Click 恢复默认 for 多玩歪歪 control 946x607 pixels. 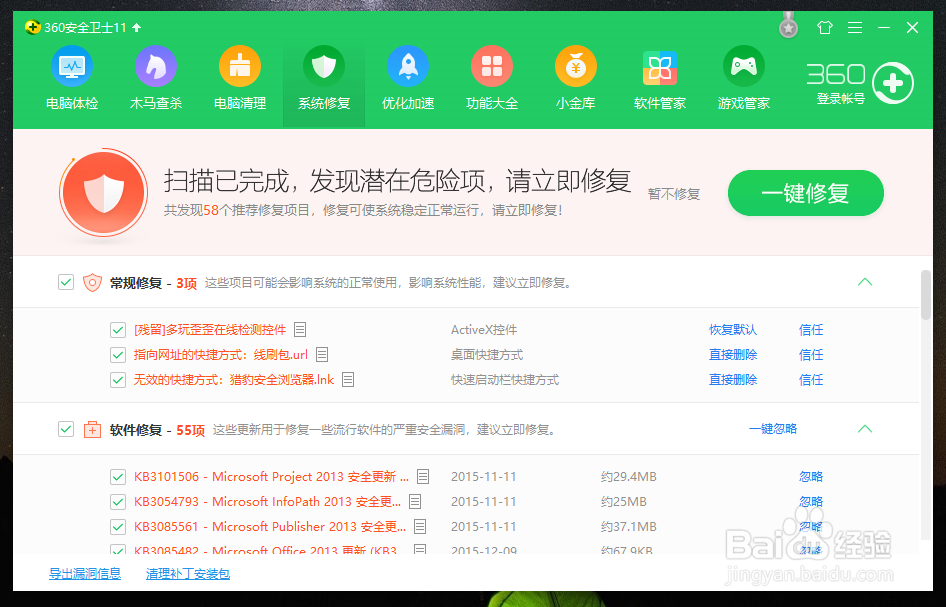point(733,330)
